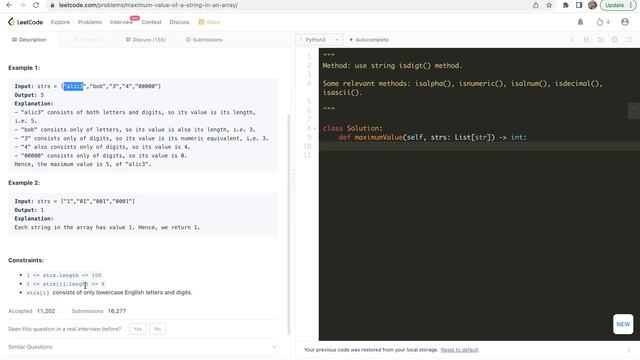Open the Contest menu item
The width and height of the screenshot is (640, 360).
tap(151, 22)
